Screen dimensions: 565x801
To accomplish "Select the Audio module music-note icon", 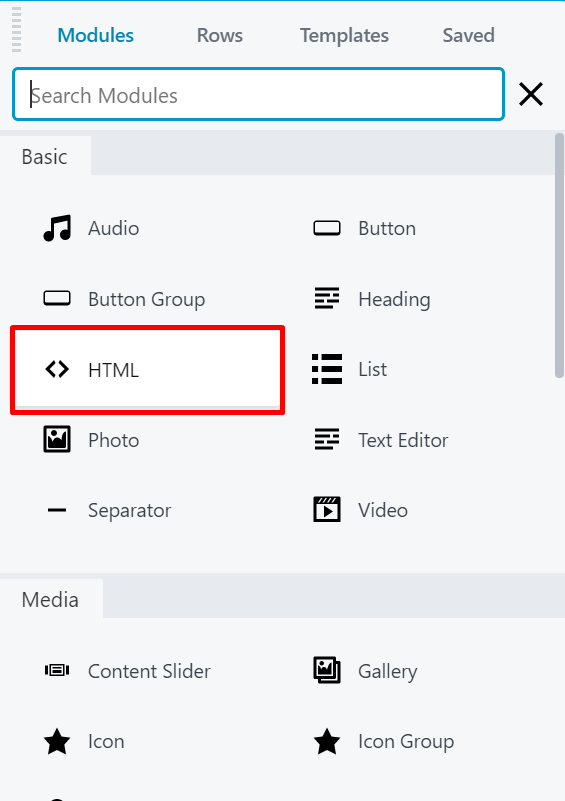I will coord(57,228).
